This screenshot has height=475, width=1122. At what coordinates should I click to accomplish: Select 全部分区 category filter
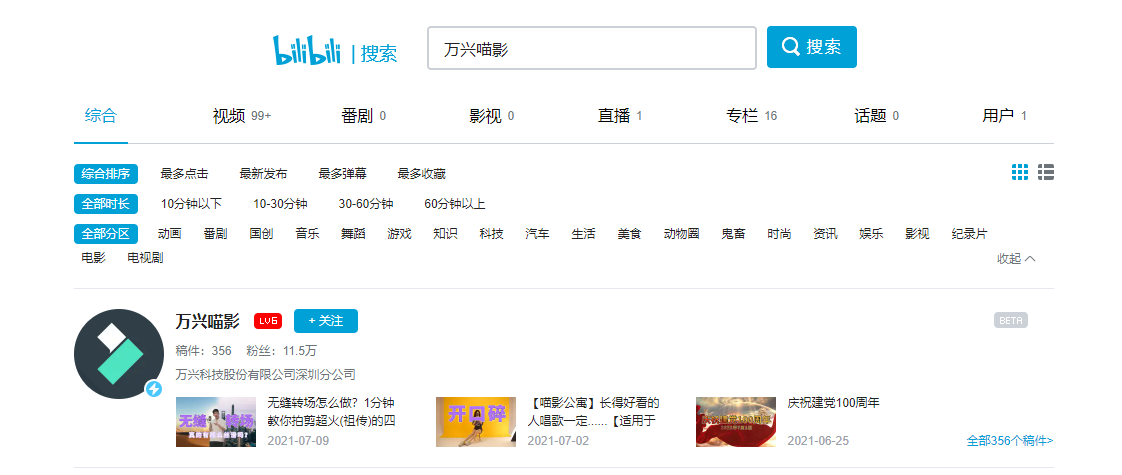tap(106, 234)
